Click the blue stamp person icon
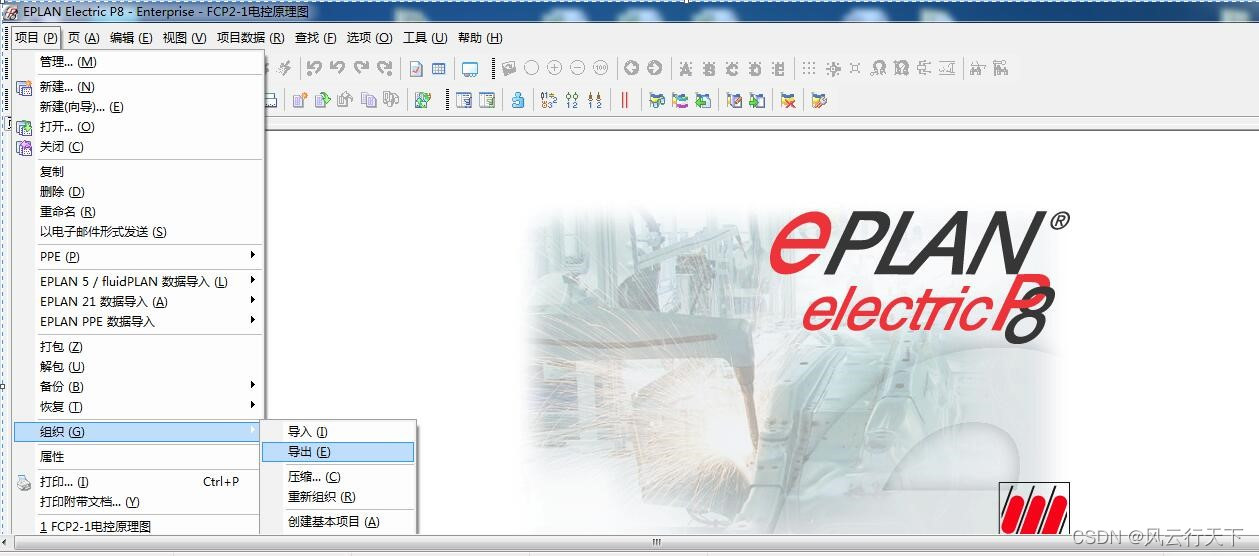This screenshot has width=1259, height=556. tap(517, 100)
